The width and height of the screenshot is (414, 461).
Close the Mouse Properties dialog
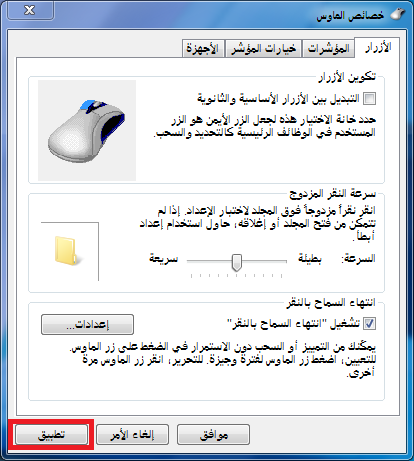pos(30,11)
